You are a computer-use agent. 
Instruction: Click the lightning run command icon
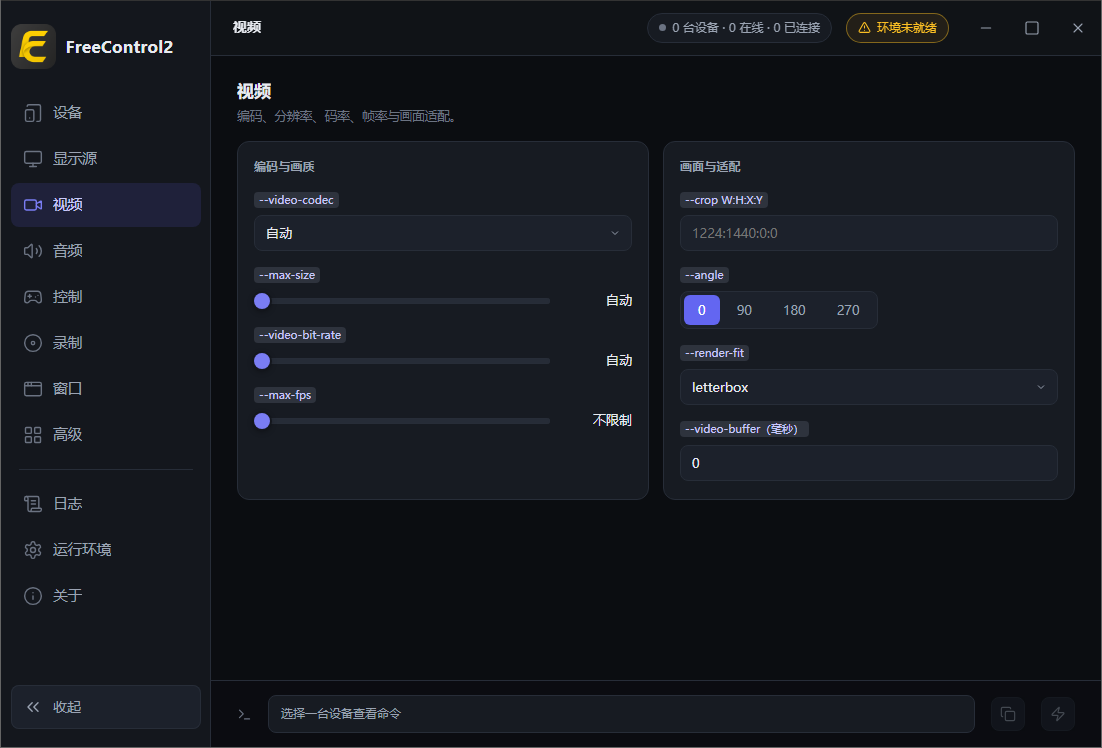pyautogui.click(x=1058, y=714)
